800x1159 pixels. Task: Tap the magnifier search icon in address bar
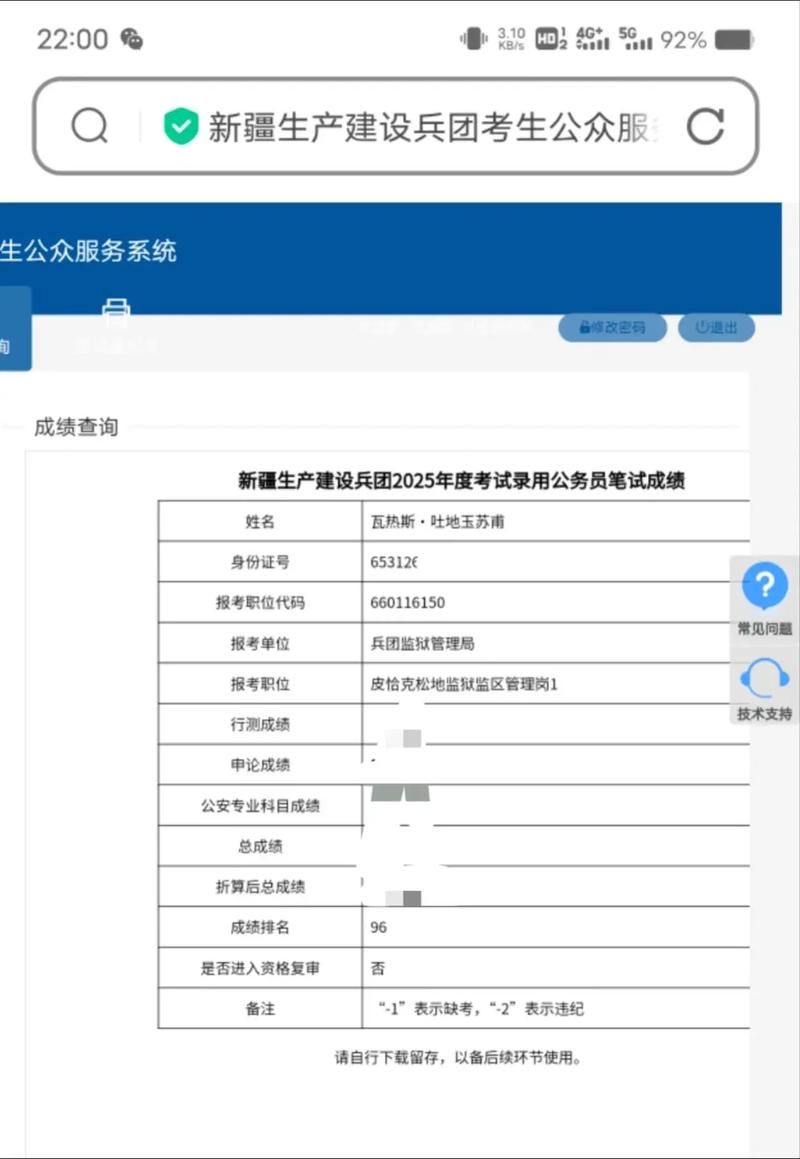coord(88,126)
